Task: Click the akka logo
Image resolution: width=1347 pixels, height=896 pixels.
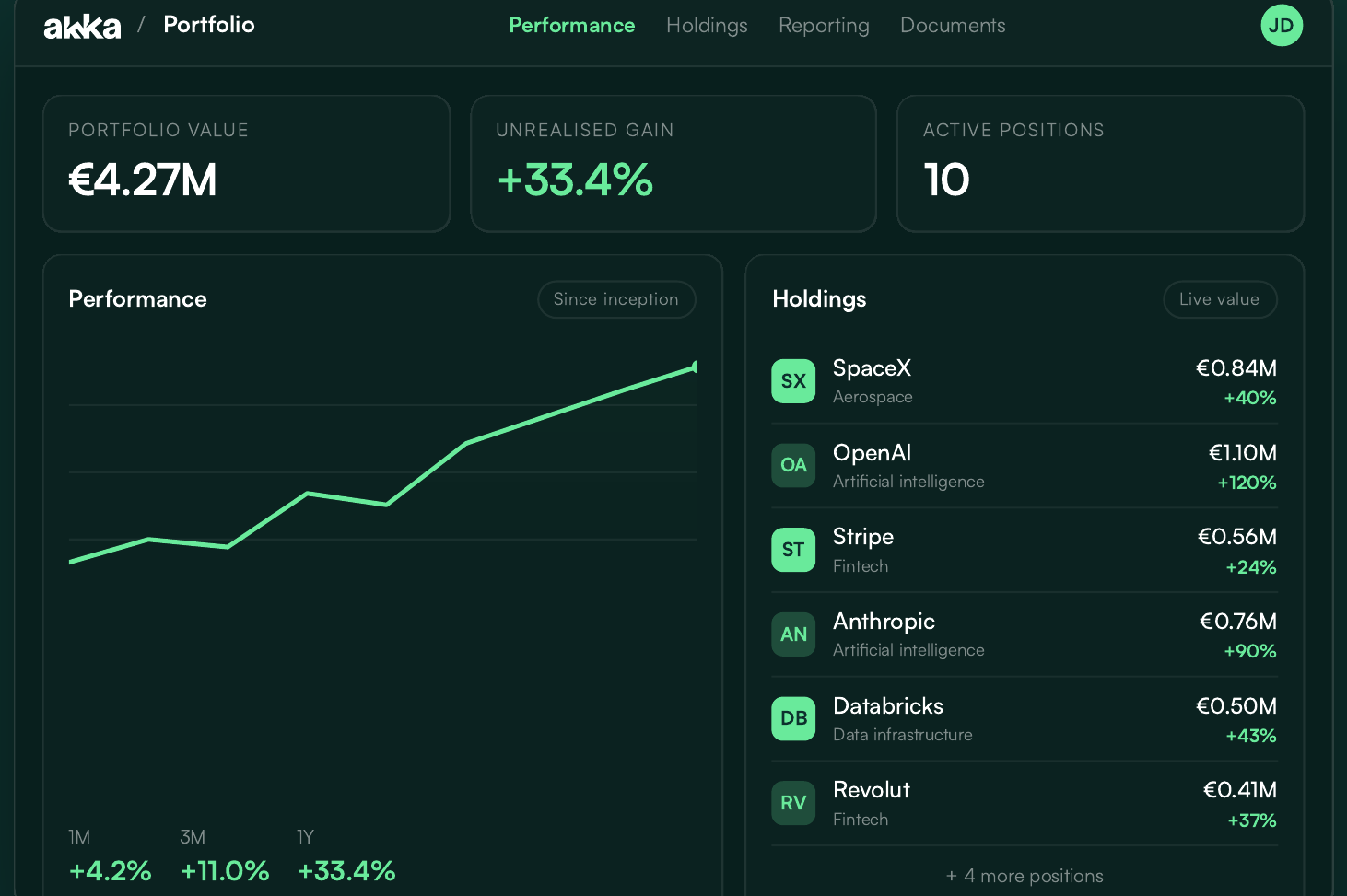Action: click(x=82, y=26)
